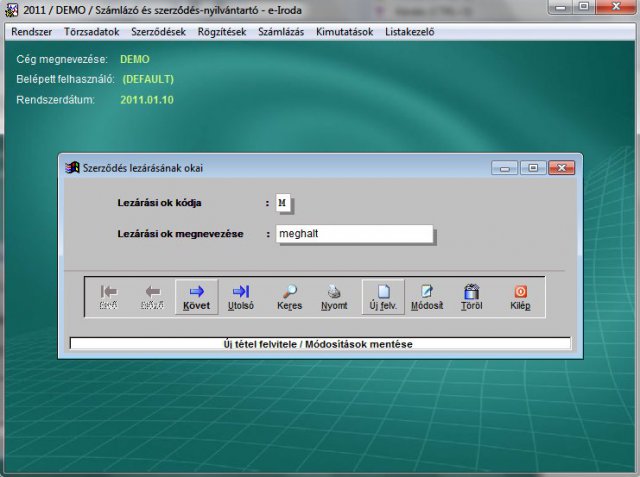This screenshot has height=477, width=640.
Task: Create a new entry with Új felv.
Action: pyautogui.click(x=384, y=296)
